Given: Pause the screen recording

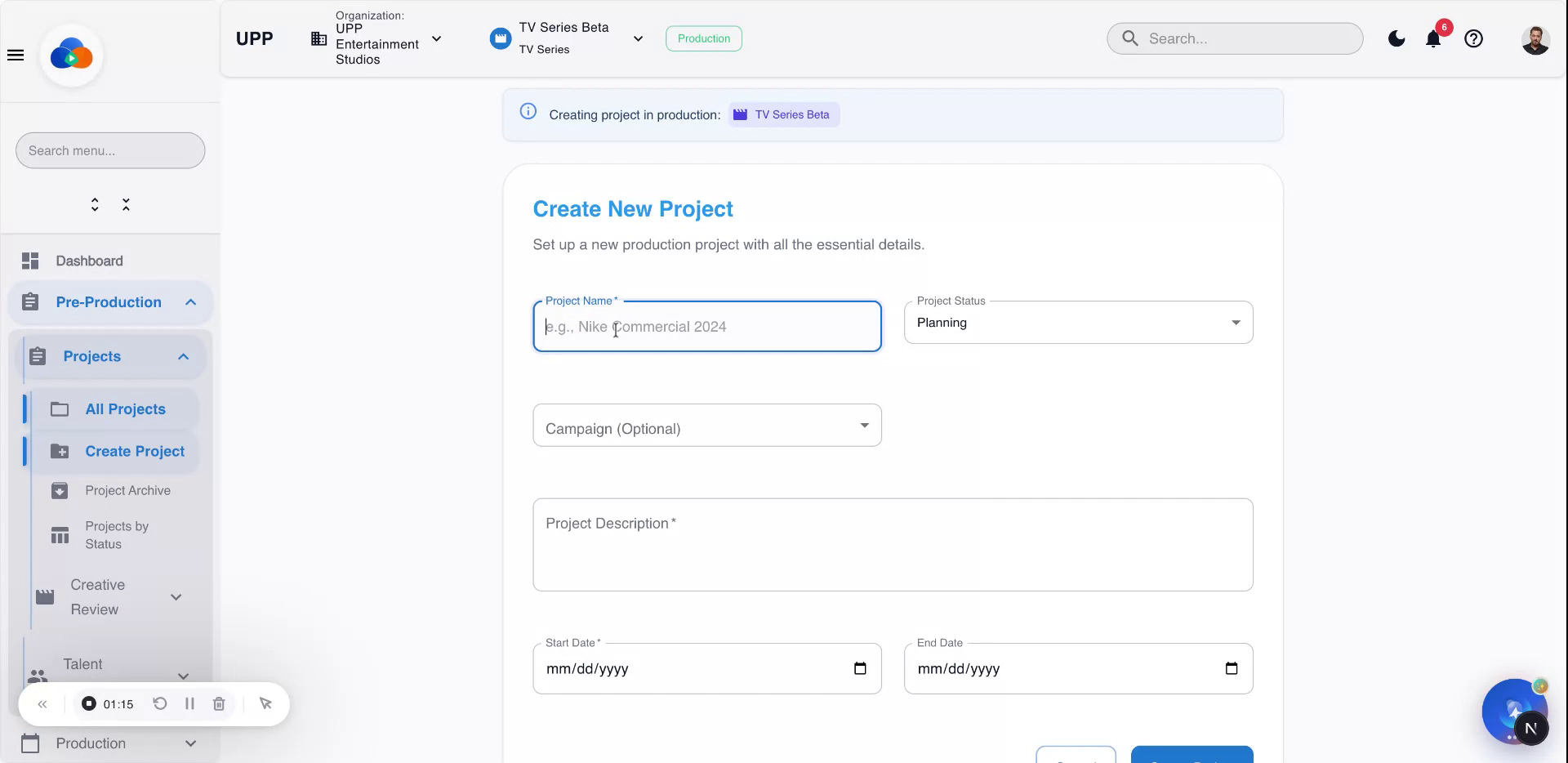Looking at the screenshot, I should pyautogui.click(x=189, y=703).
